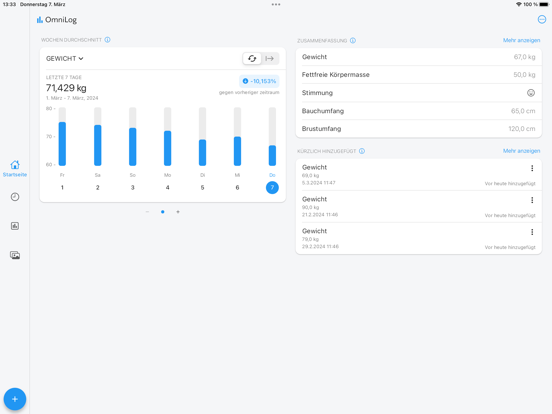Select day 6 Wednesday in chart
The width and height of the screenshot is (552, 414).
(237, 187)
